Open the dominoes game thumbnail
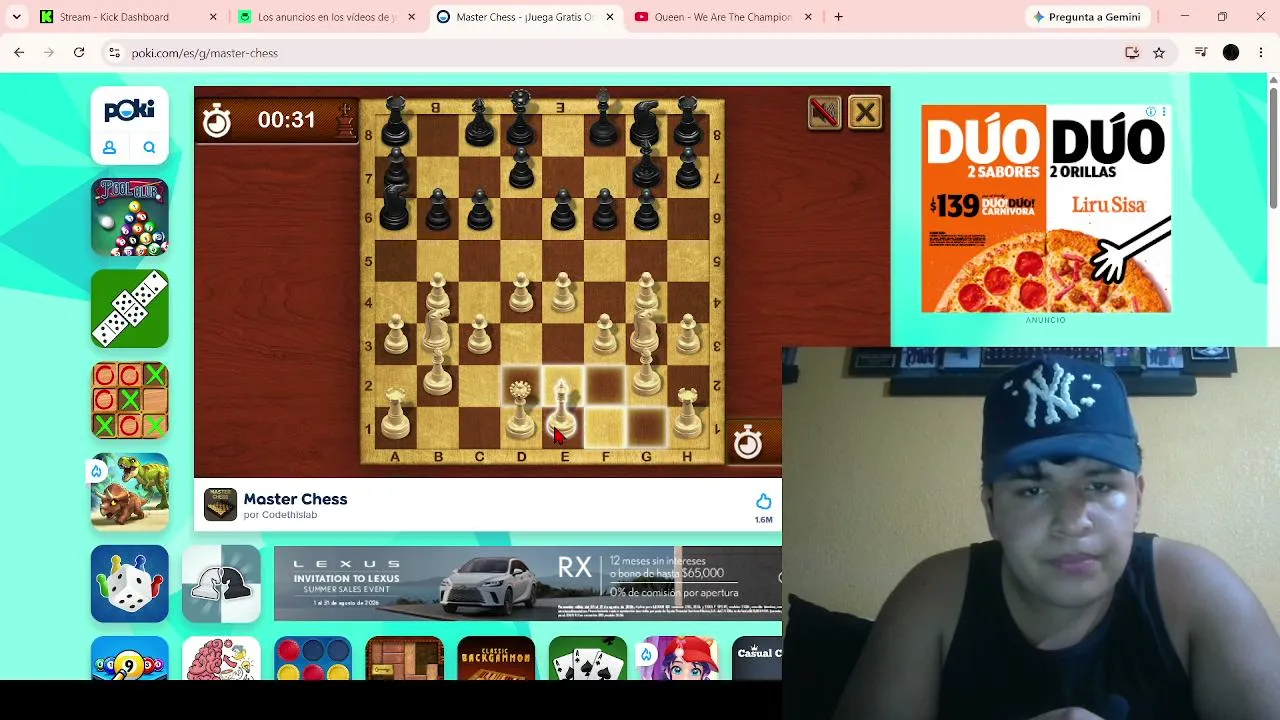This screenshot has height=720, width=1280. (x=130, y=309)
